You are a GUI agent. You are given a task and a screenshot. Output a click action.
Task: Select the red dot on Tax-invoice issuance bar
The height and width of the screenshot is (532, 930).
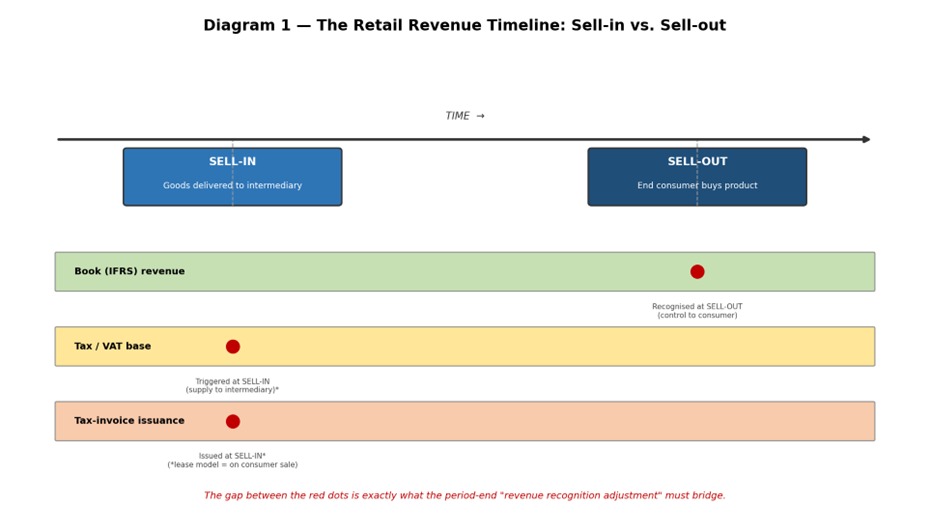click(x=232, y=421)
